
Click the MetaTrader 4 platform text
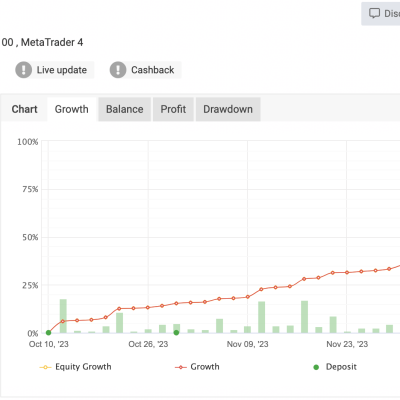point(52,42)
